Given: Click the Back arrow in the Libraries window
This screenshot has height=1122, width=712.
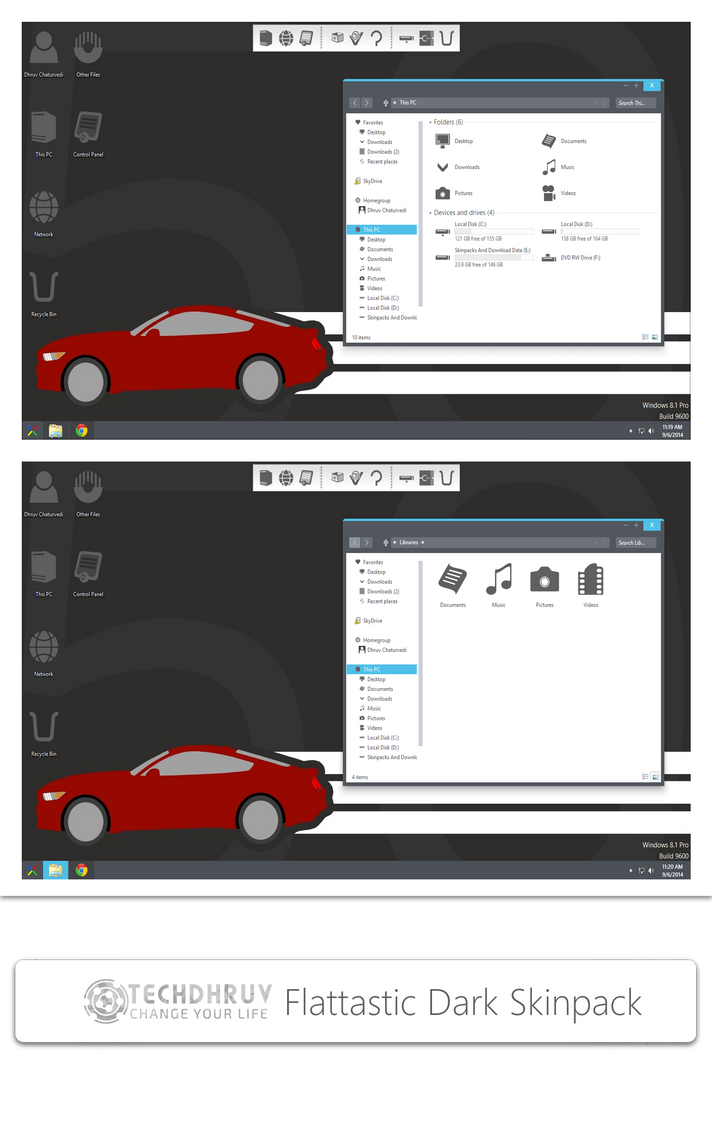Looking at the screenshot, I should coord(355,543).
